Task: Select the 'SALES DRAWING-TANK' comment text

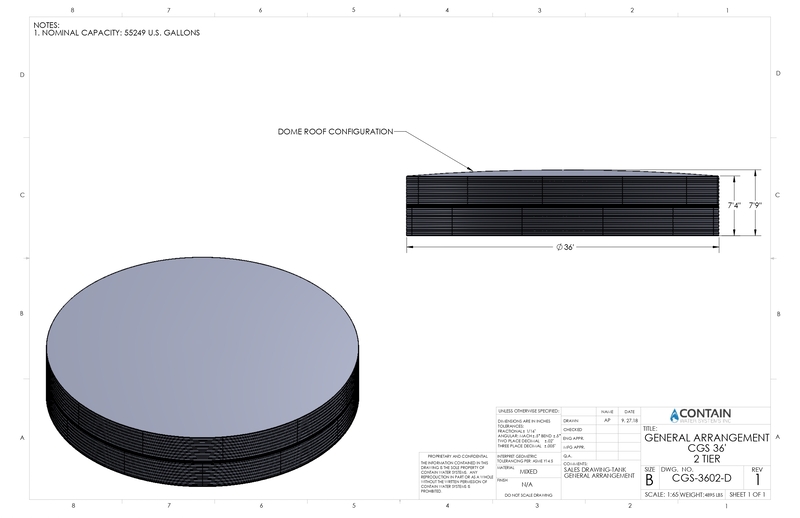Action: click(595, 470)
